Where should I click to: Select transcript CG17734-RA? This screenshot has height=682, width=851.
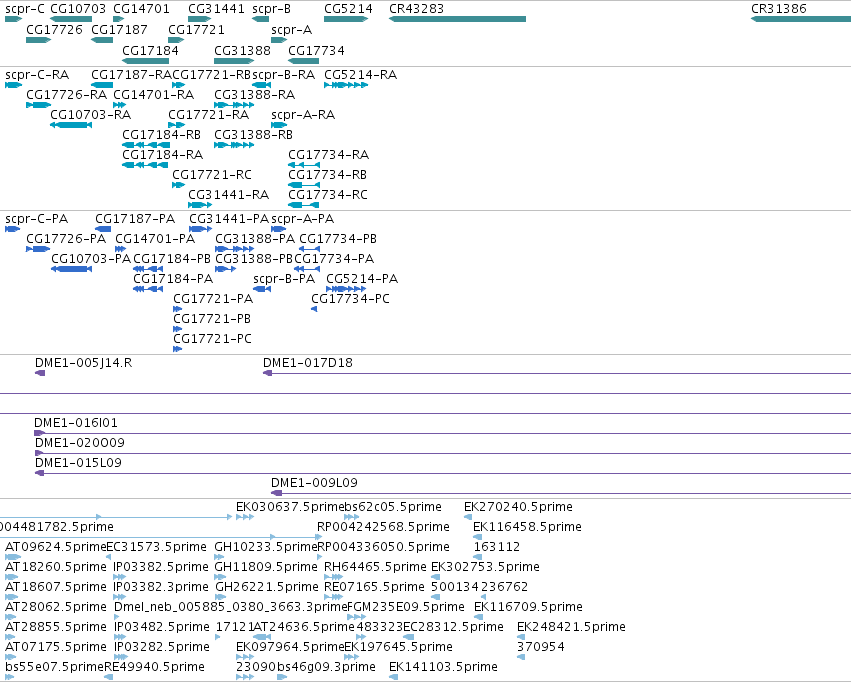(328, 155)
